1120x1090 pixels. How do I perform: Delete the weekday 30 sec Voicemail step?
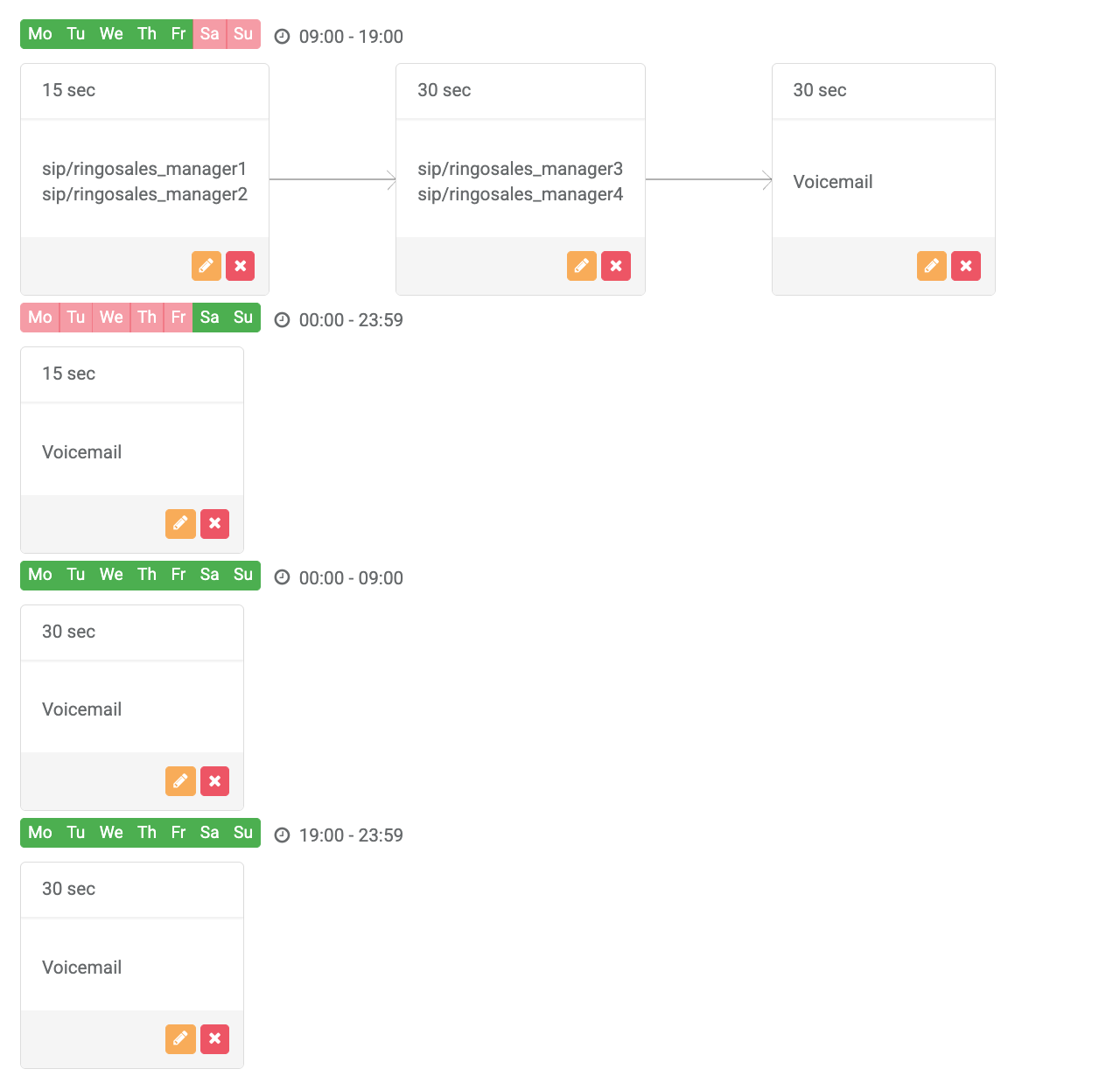click(x=966, y=266)
